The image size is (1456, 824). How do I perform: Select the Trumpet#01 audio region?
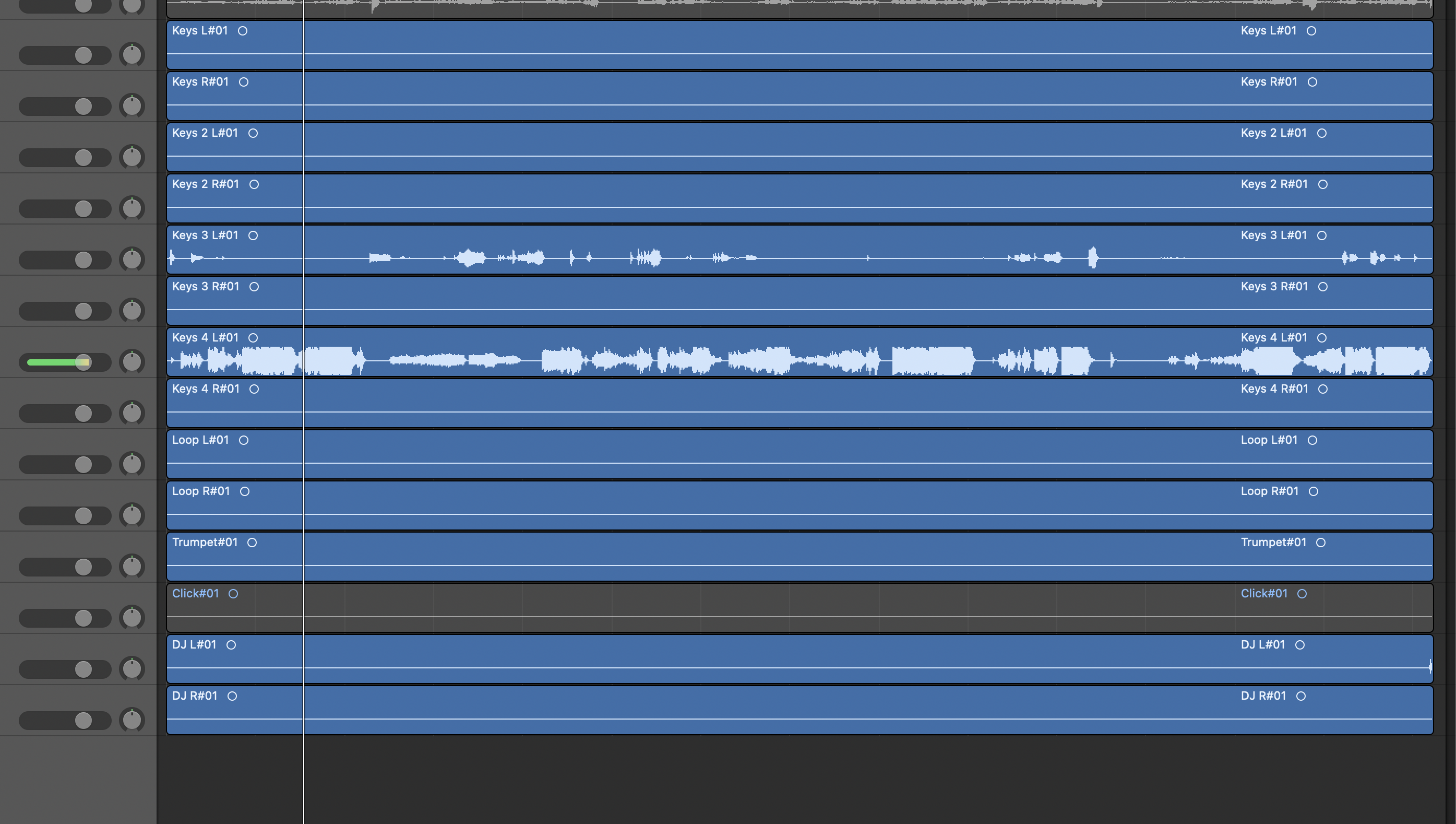click(799, 557)
